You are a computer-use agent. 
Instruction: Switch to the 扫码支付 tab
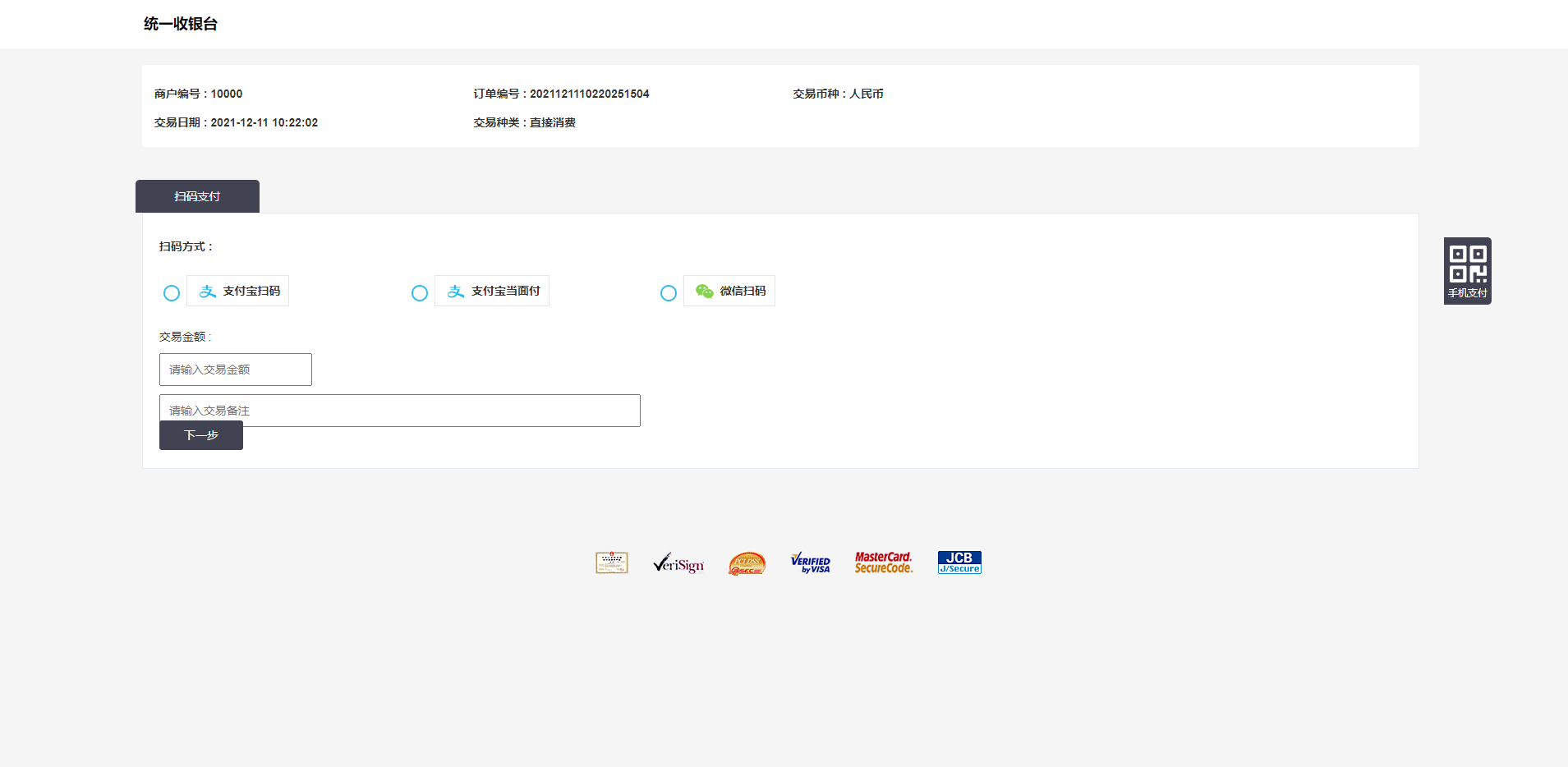pyautogui.click(x=197, y=196)
